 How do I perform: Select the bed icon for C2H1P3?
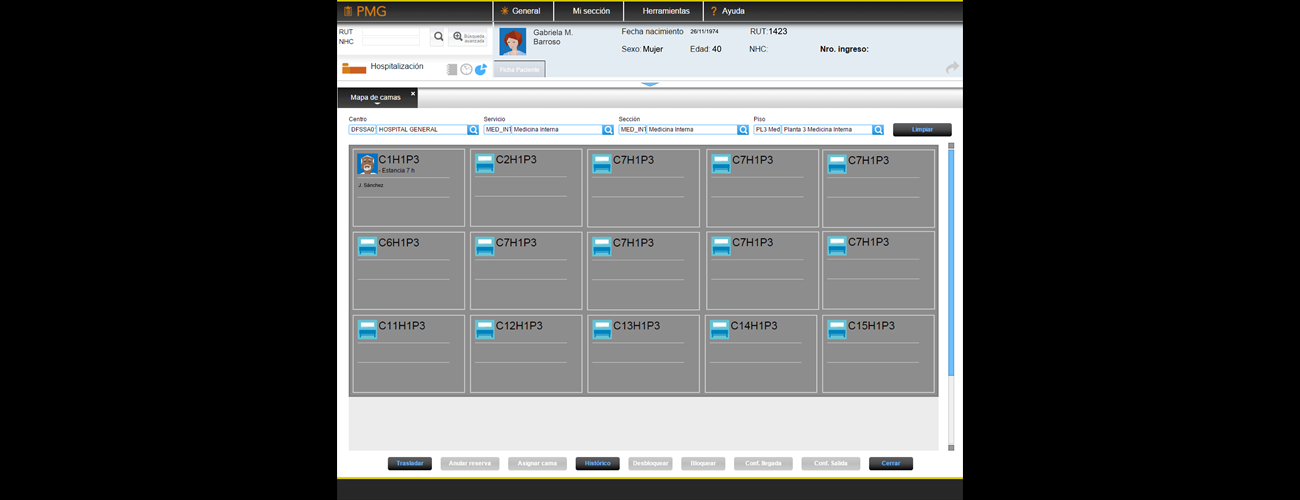coord(485,164)
